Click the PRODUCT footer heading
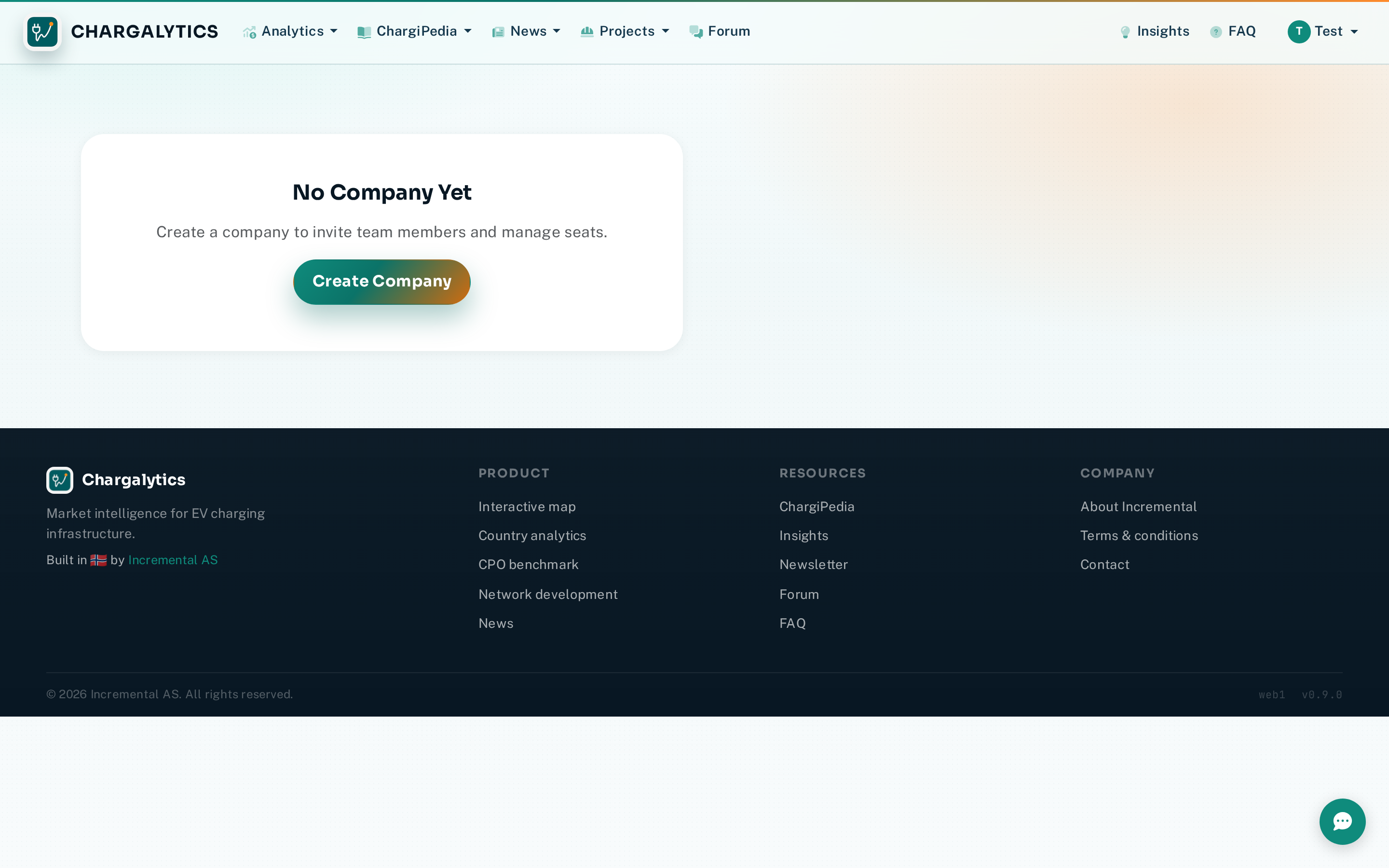The image size is (1389, 868). (514, 473)
